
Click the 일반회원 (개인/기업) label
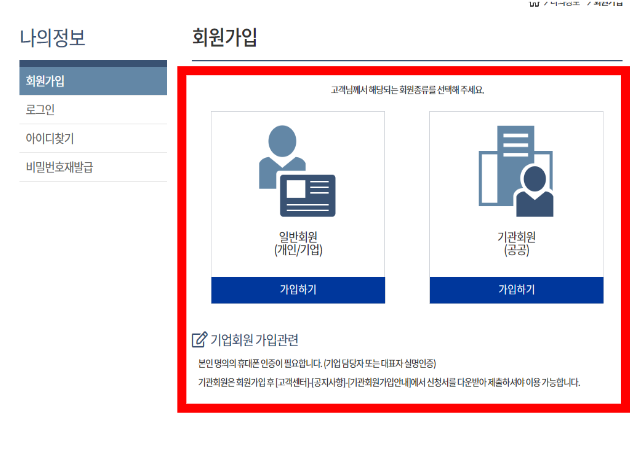coord(298,243)
